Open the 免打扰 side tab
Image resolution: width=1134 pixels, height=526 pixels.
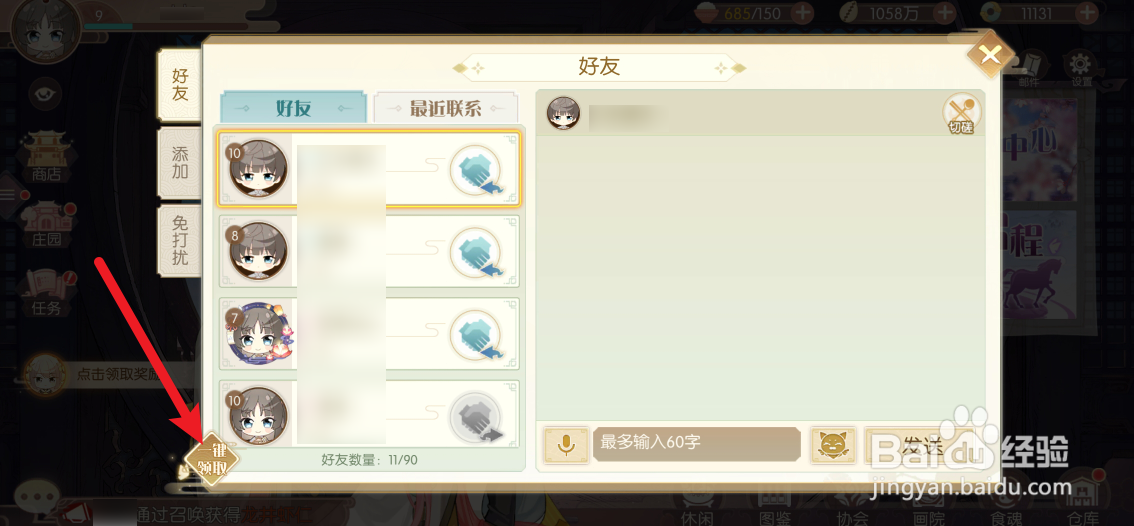180,240
